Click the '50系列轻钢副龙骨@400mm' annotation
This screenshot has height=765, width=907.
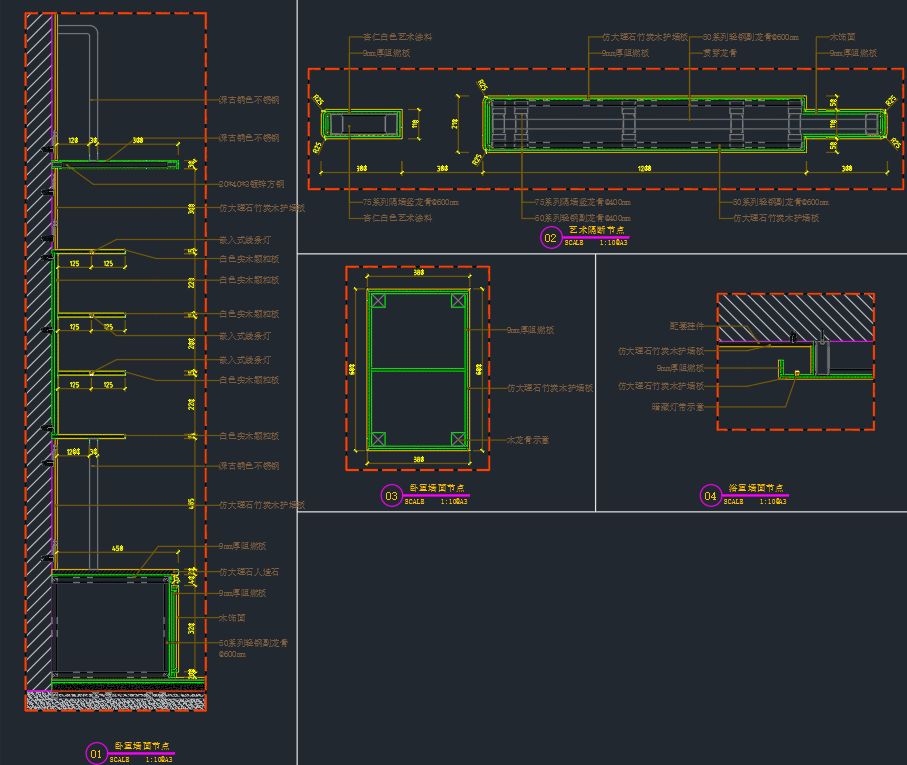tap(582, 218)
